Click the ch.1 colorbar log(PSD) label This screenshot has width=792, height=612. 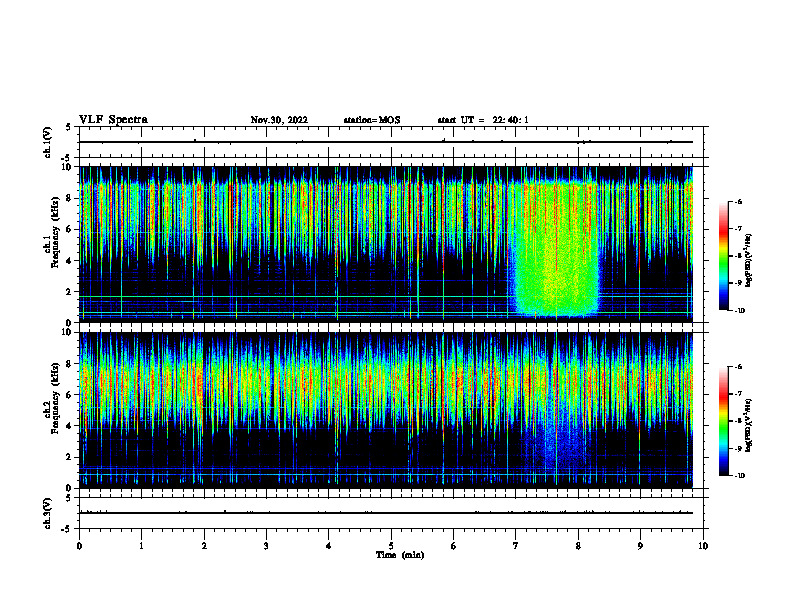(749, 261)
